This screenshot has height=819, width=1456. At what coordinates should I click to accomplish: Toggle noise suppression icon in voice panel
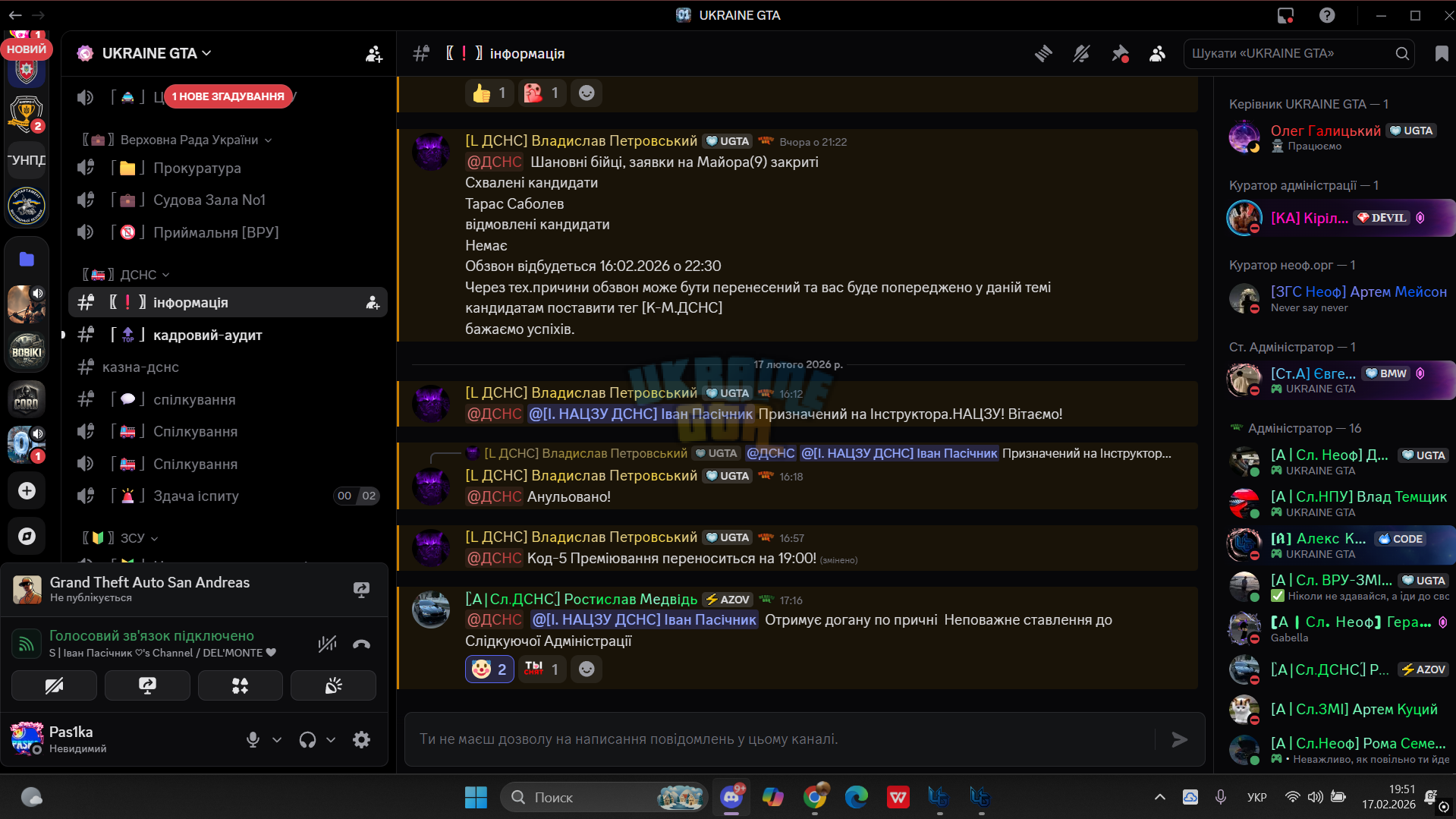pyautogui.click(x=327, y=644)
